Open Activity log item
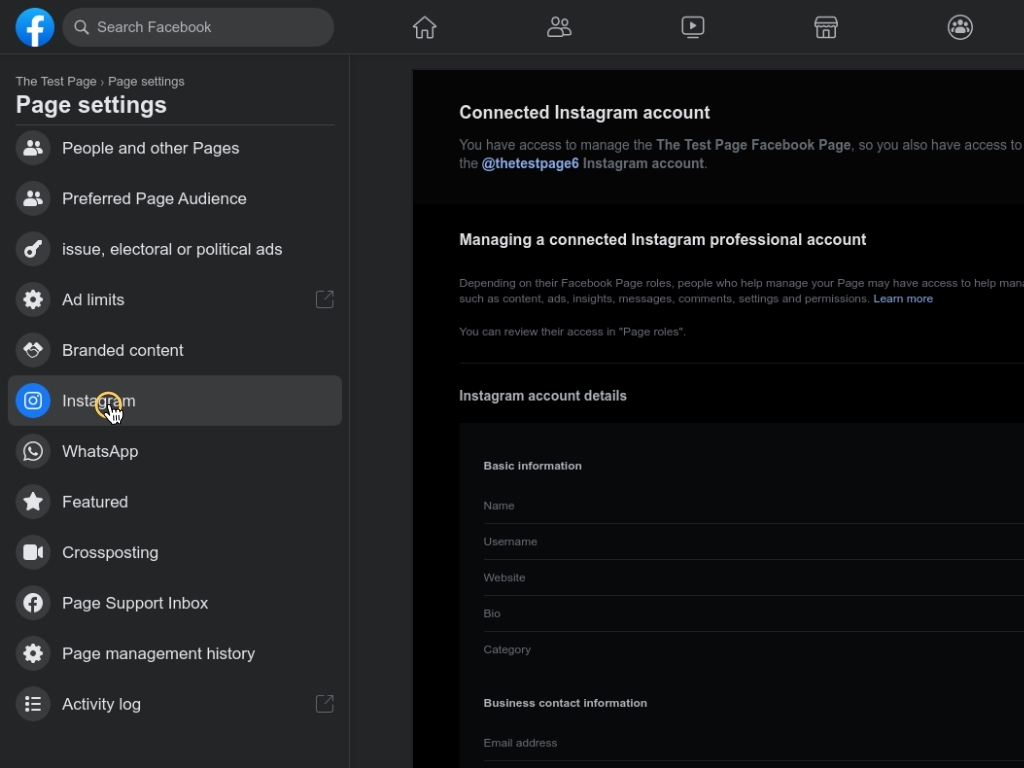 [x=175, y=704]
